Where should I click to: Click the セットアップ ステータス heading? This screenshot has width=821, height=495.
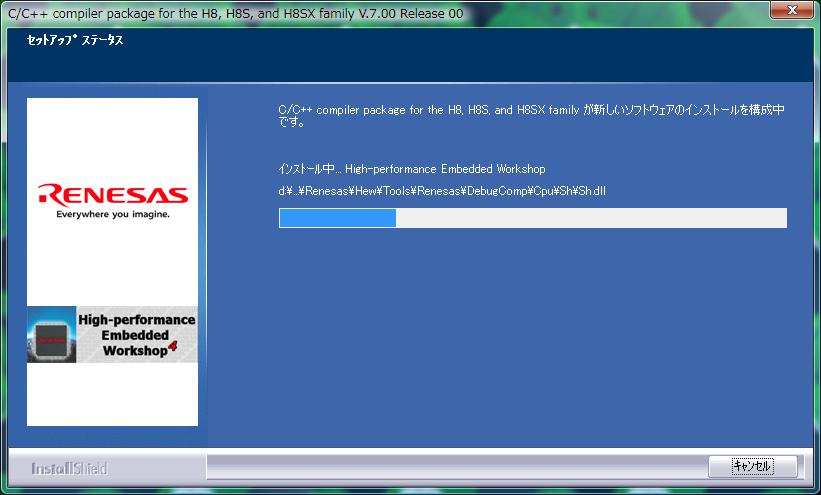[x=74, y=42]
